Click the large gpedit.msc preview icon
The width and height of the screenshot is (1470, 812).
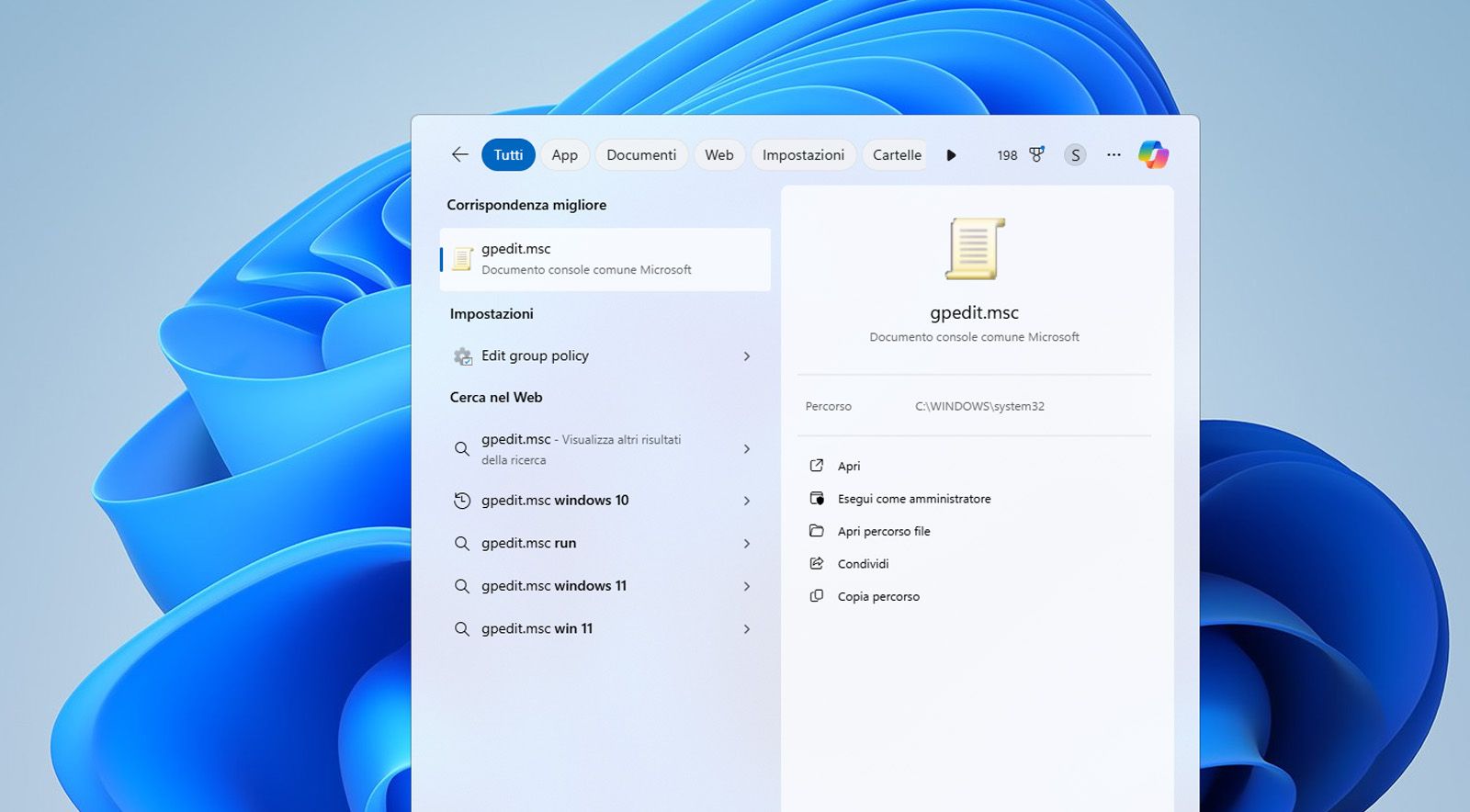coord(975,249)
